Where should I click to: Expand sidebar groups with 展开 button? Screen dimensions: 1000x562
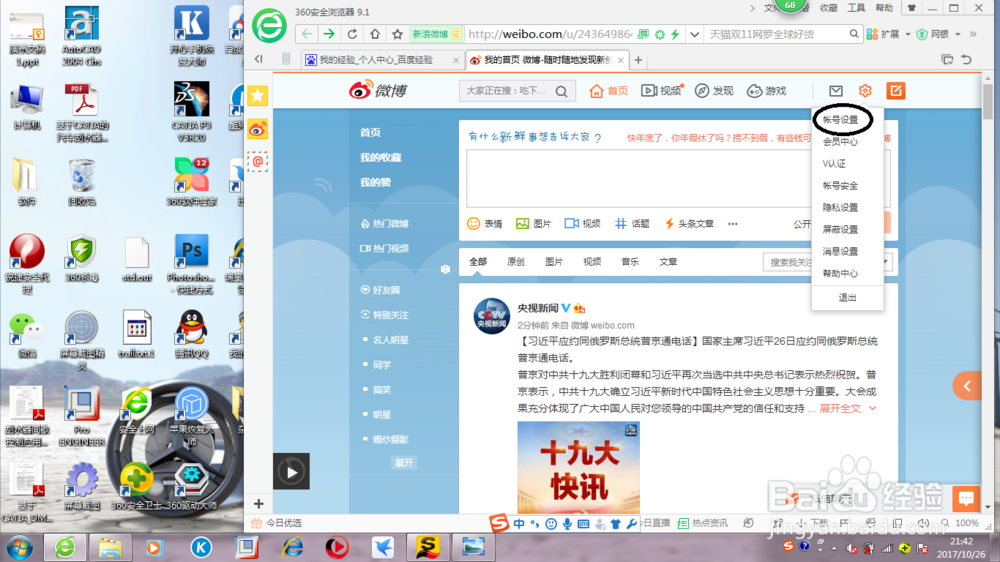(x=404, y=463)
